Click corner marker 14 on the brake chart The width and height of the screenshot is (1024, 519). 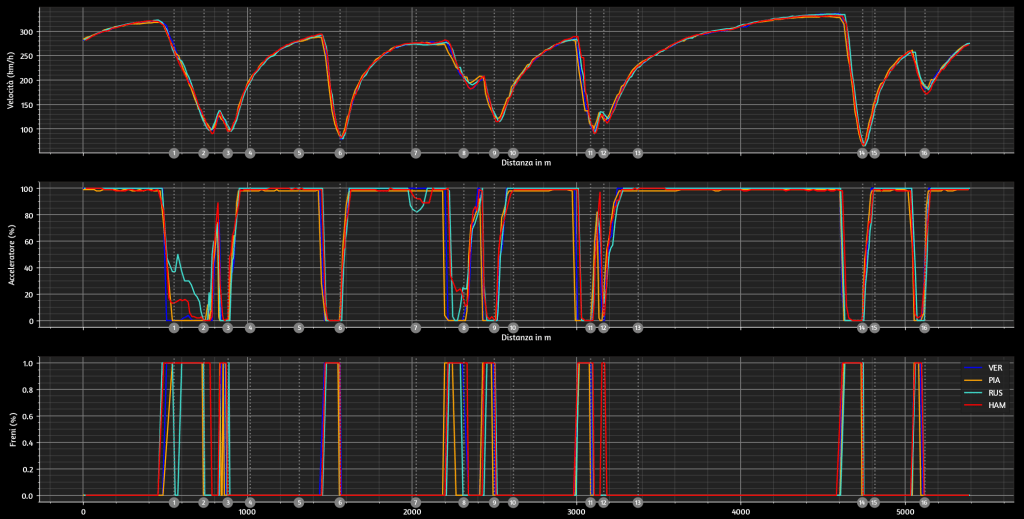(x=862, y=503)
